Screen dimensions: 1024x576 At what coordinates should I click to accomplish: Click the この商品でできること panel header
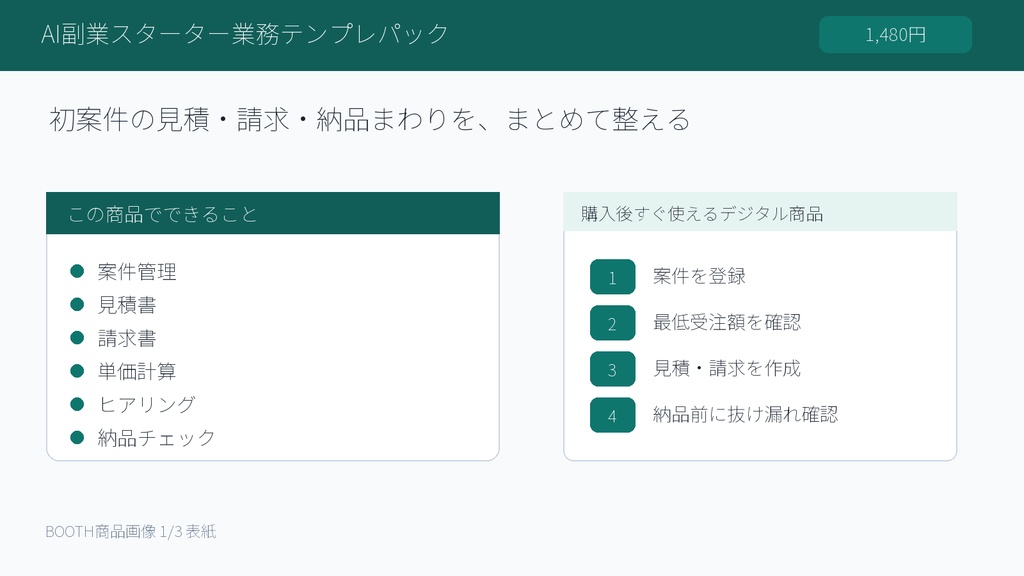tap(273, 214)
